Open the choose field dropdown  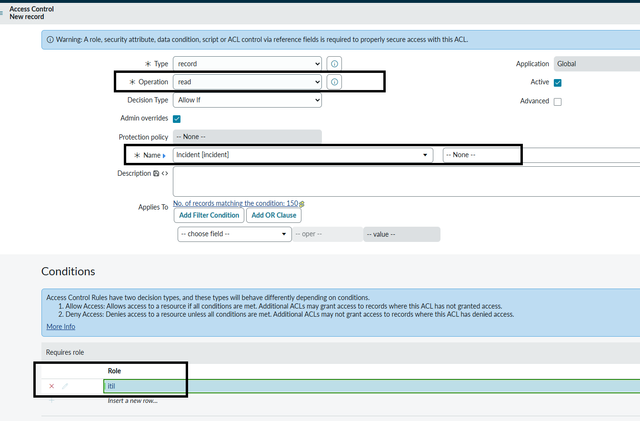[234, 234]
